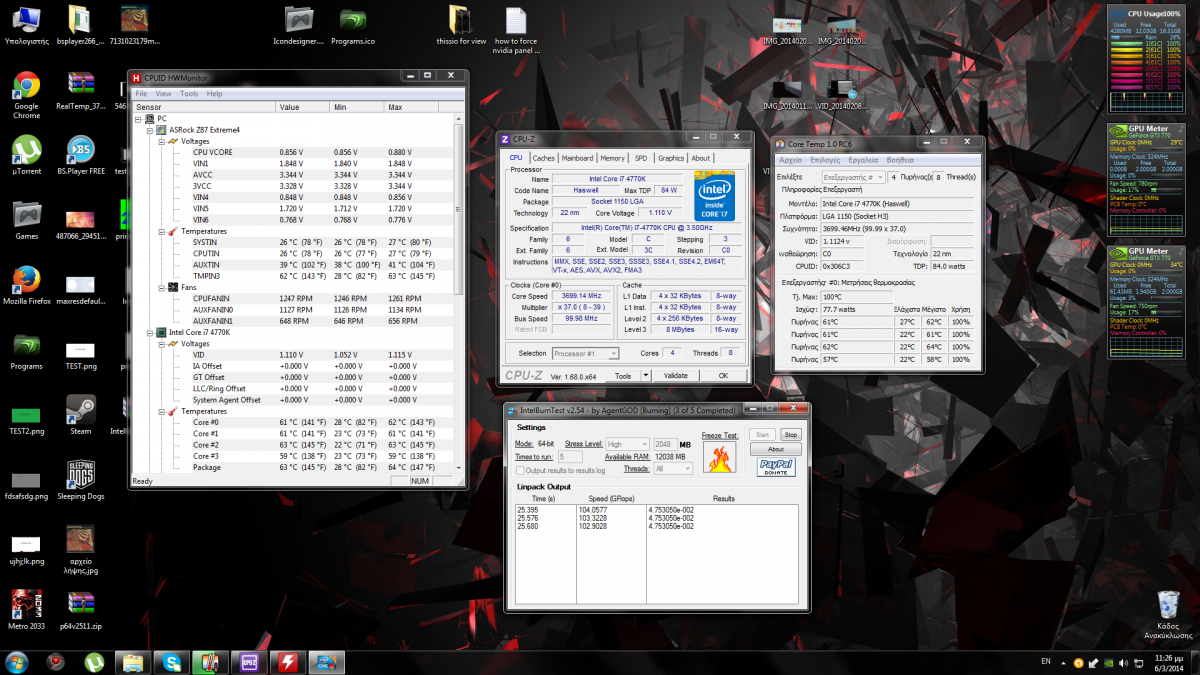The height and width of the screenshot is (675, 1200).
Task: Collapse the ASRock Temperatures section in HWMonitor
Action: 161,231
